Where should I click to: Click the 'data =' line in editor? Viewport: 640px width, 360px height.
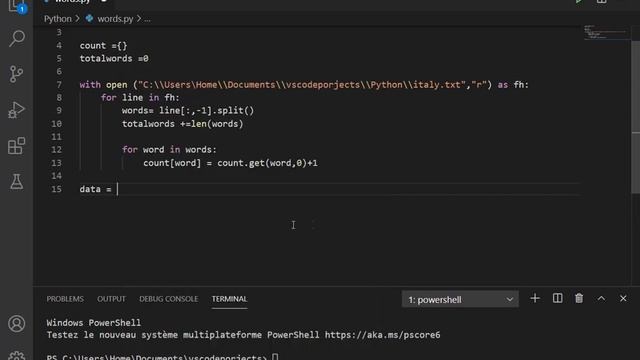click(96, 189)
